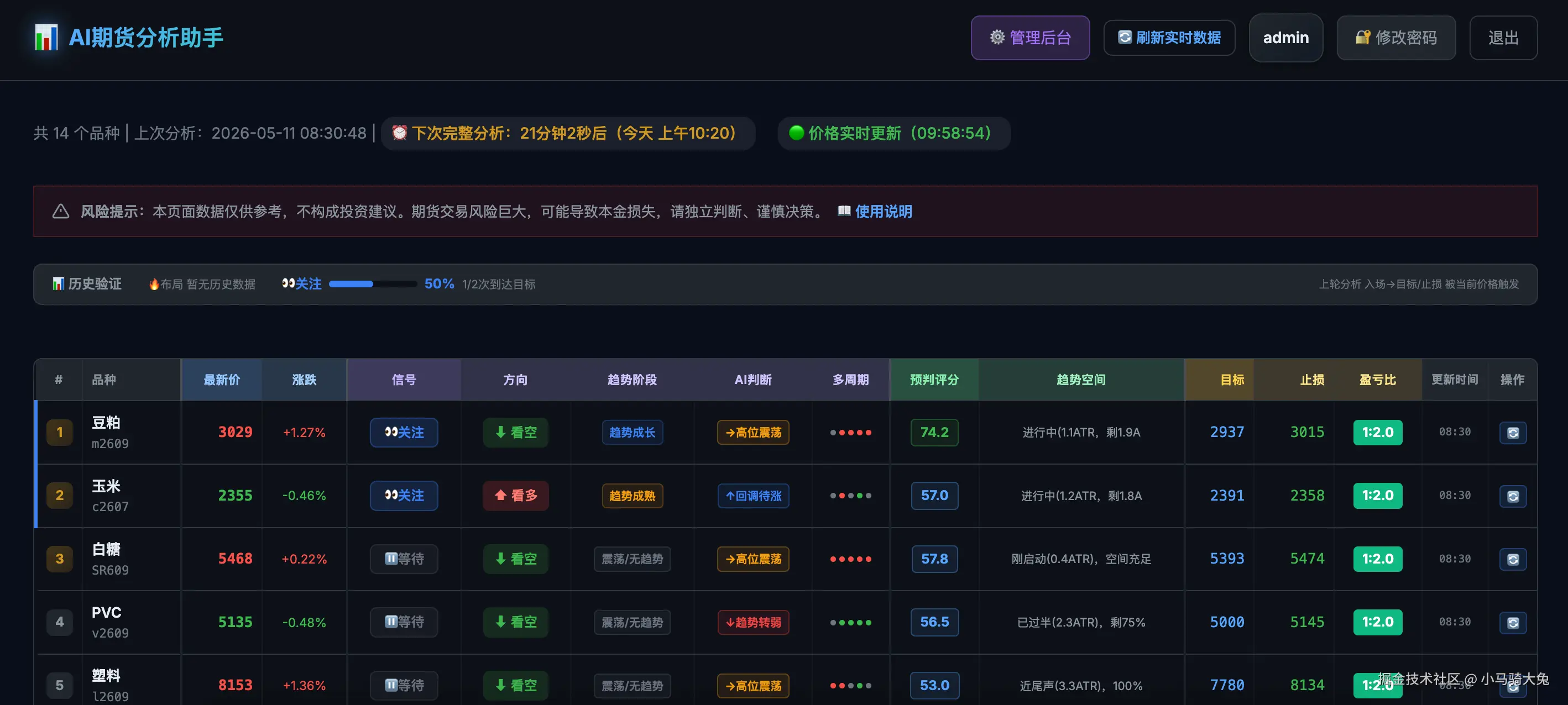Click the 趋势转弱 AI badge for PVC

click(x=753, y=622)
